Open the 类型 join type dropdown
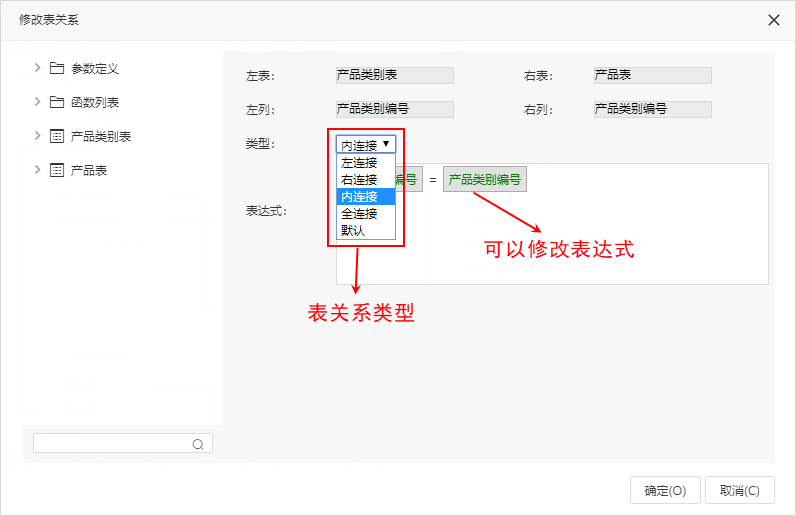This screenshot has width=796, height=516. click(x=366, y=145)
